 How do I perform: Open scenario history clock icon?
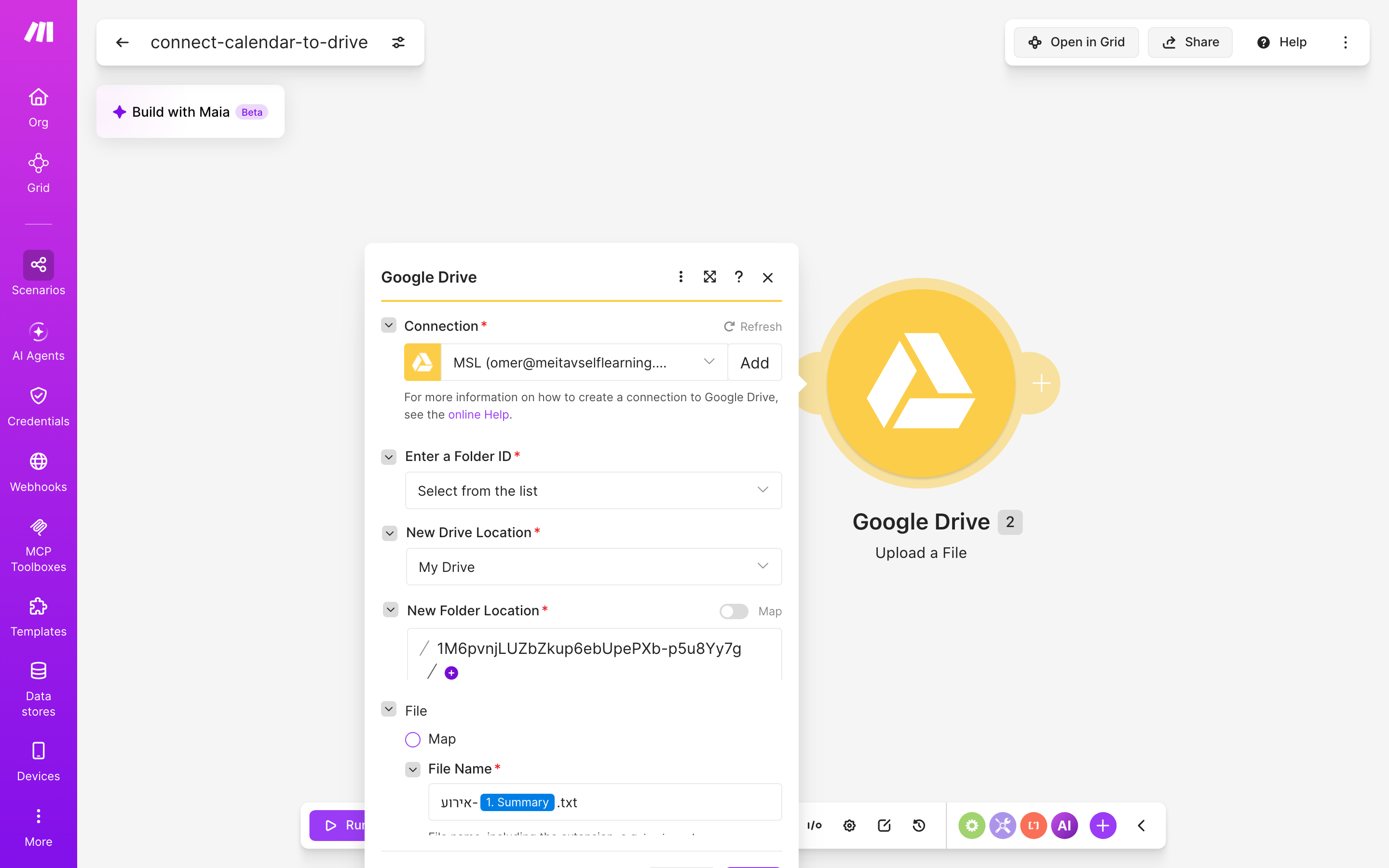[919, 826]
